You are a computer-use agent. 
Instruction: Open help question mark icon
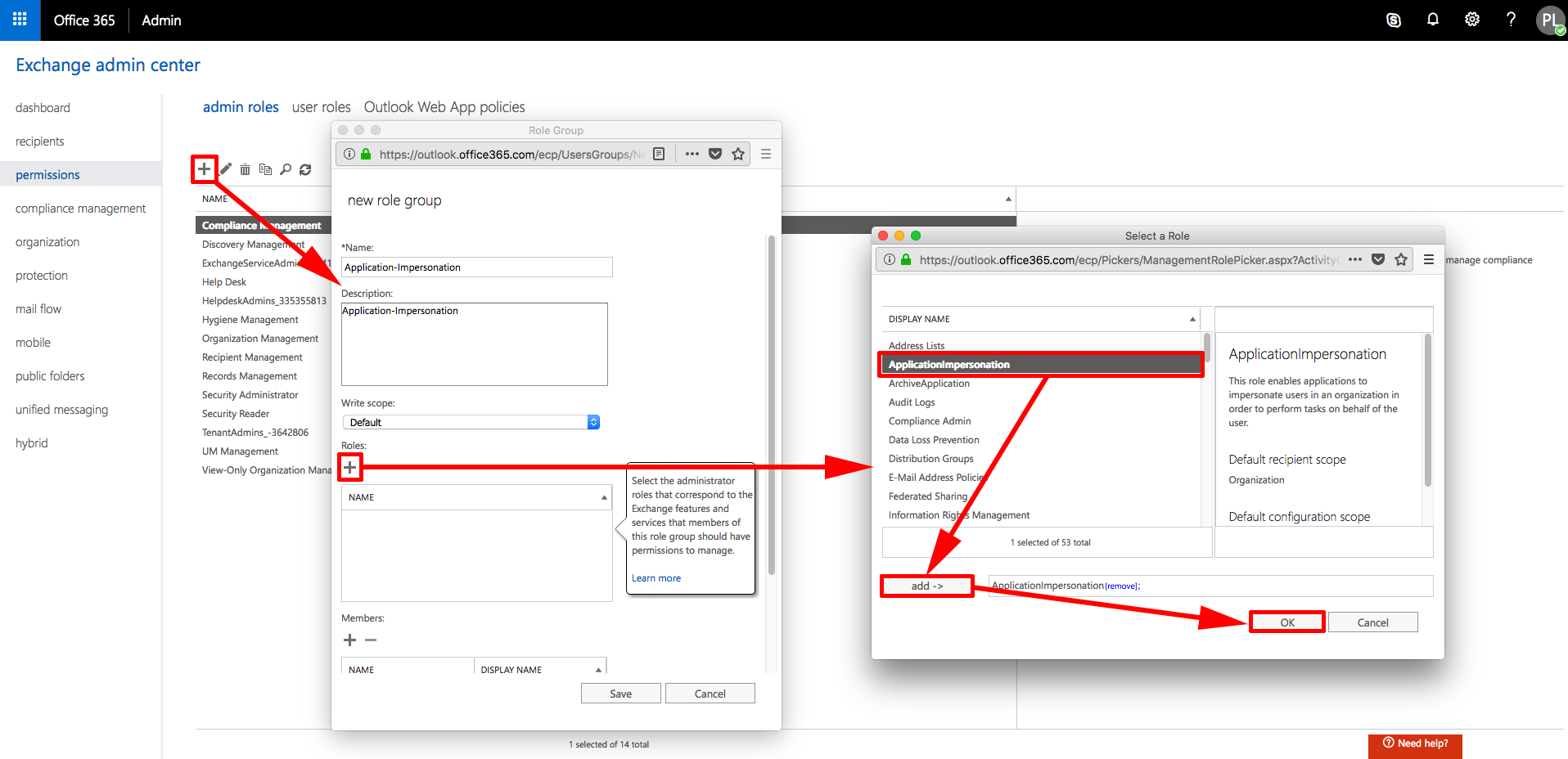1511,20
